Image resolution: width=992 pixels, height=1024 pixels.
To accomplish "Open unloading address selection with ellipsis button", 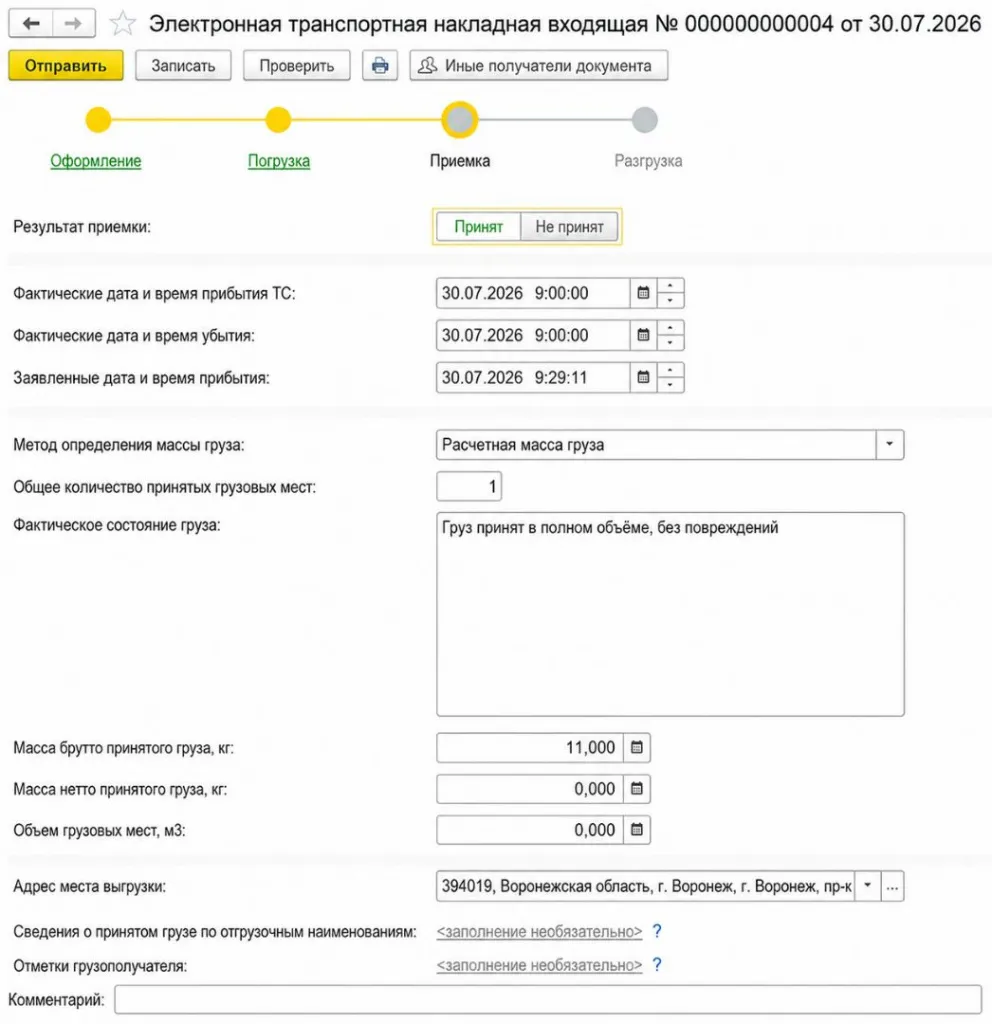I will click(892, 886).
